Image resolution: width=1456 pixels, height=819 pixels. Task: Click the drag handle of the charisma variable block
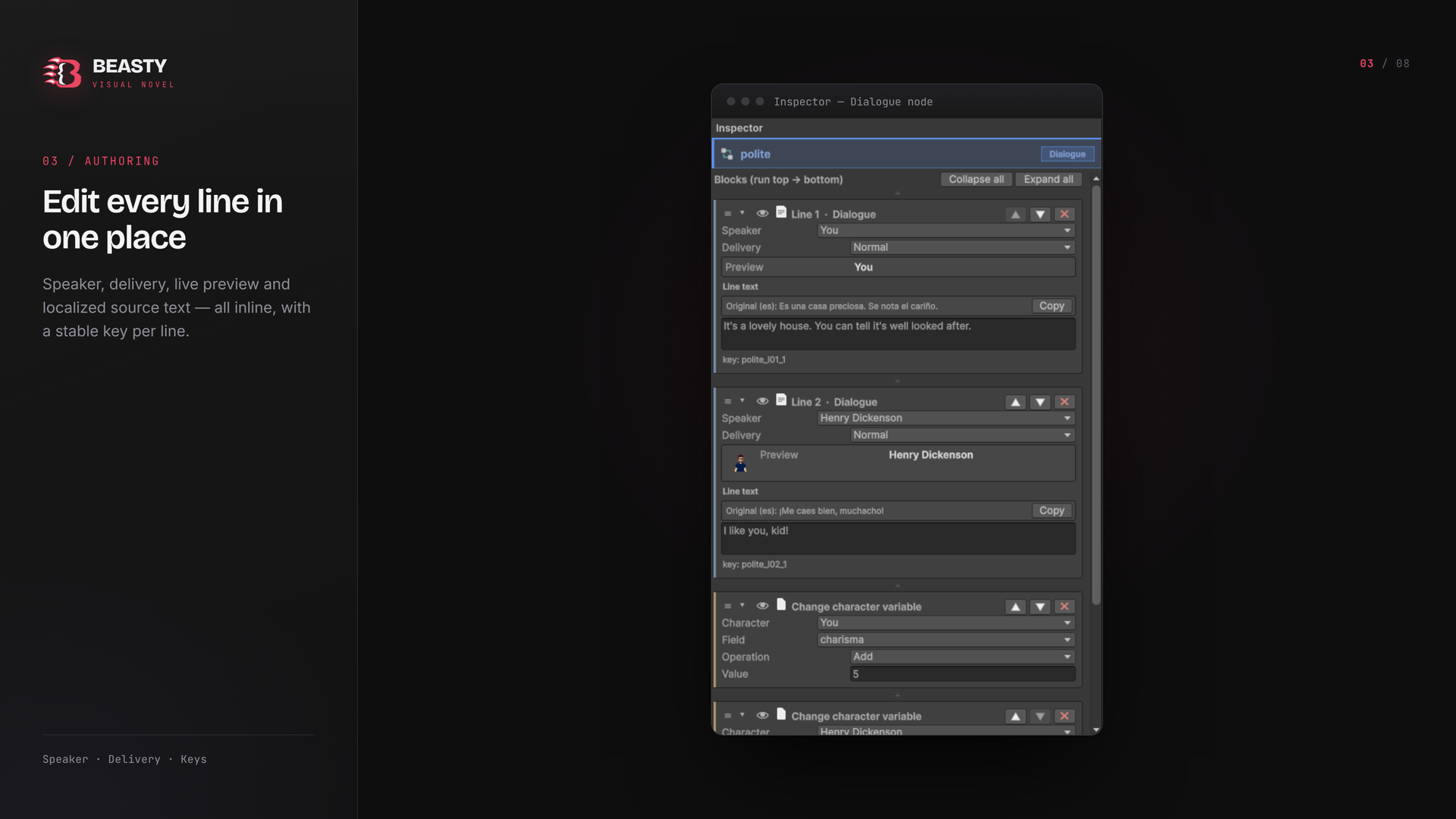[x=727, y=607]
